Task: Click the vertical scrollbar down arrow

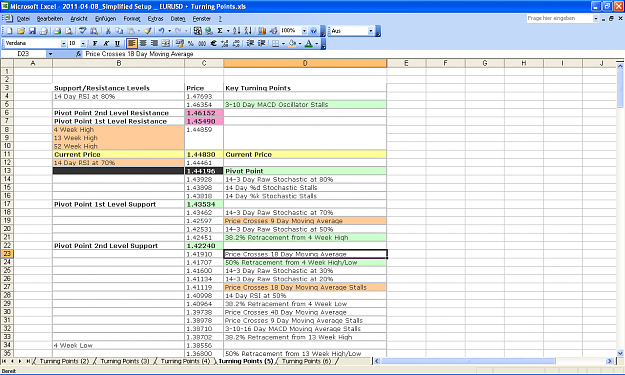Action: coord(620,353)
